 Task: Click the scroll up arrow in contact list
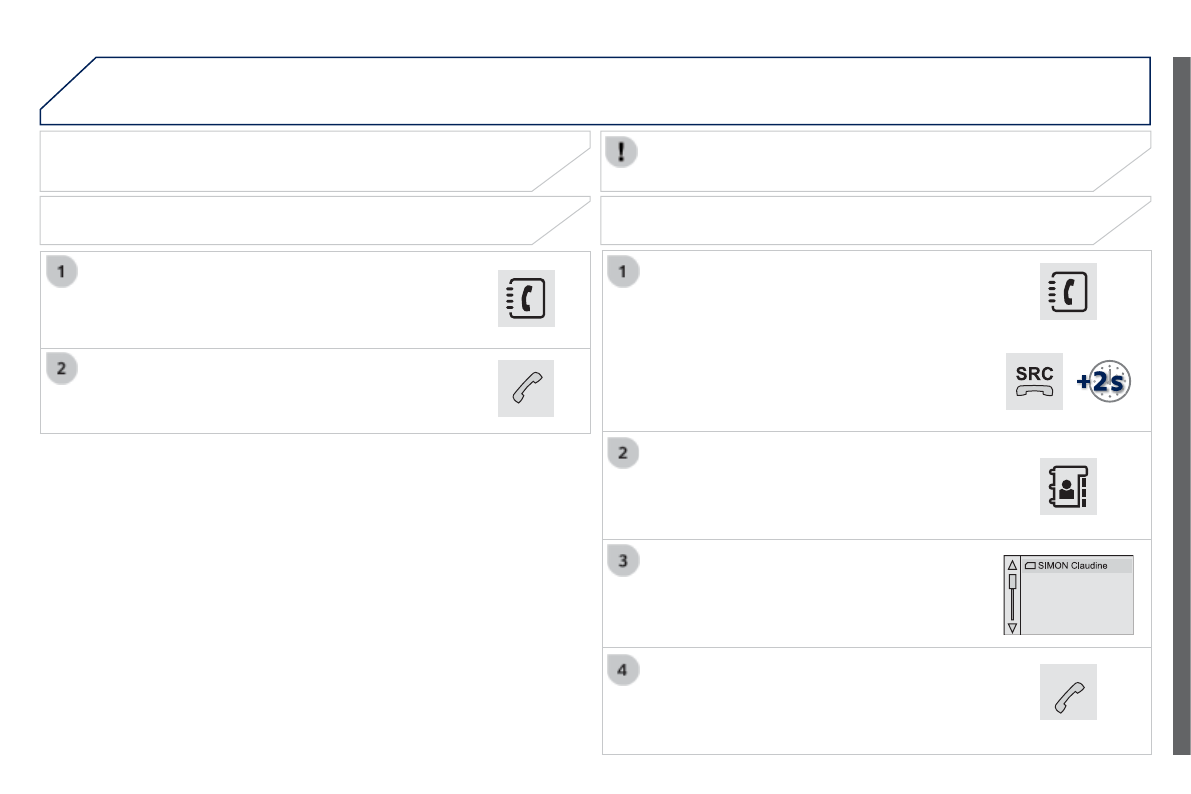(1012, 564)
